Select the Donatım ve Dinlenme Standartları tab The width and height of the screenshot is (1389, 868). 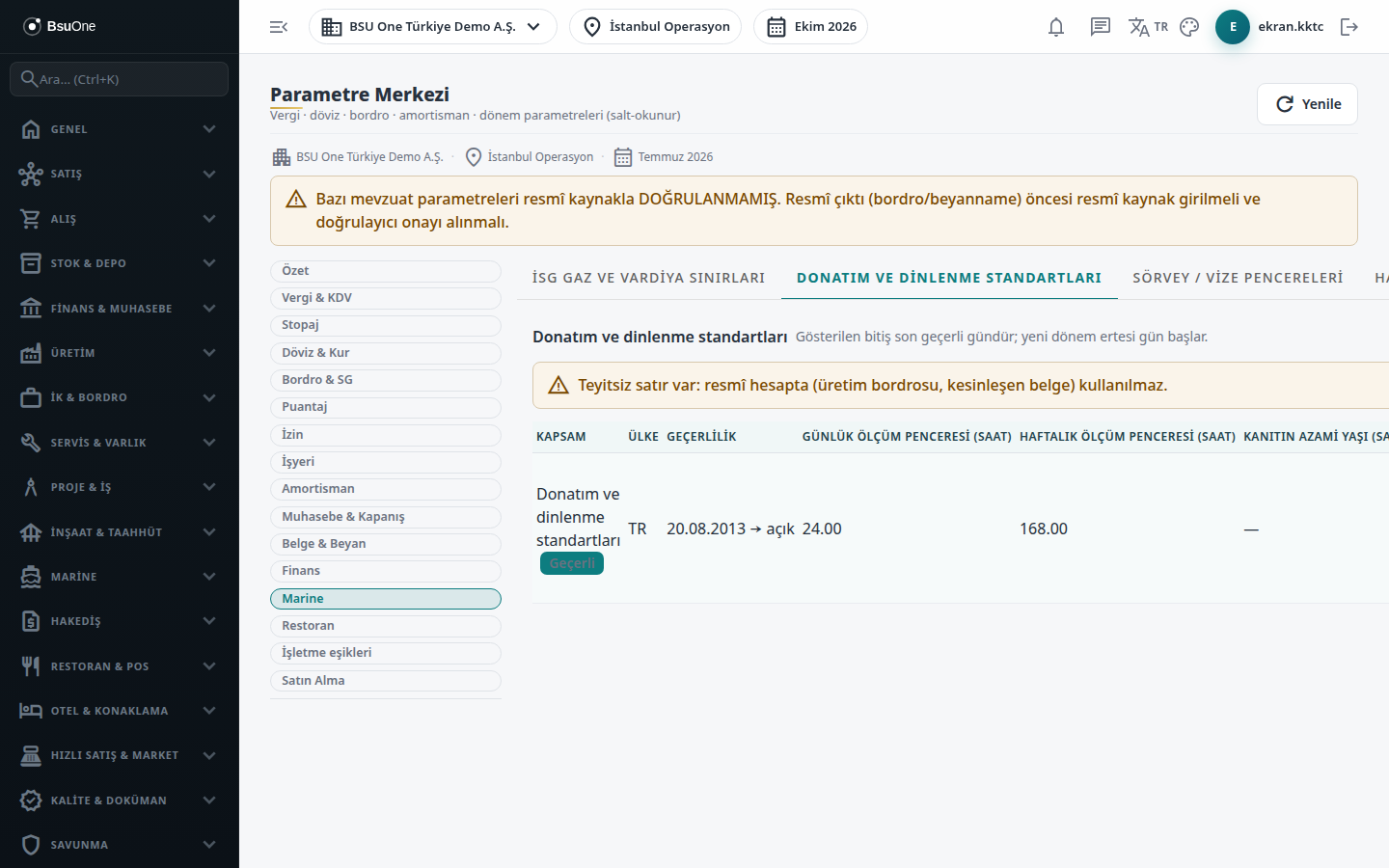coord(949,278)
